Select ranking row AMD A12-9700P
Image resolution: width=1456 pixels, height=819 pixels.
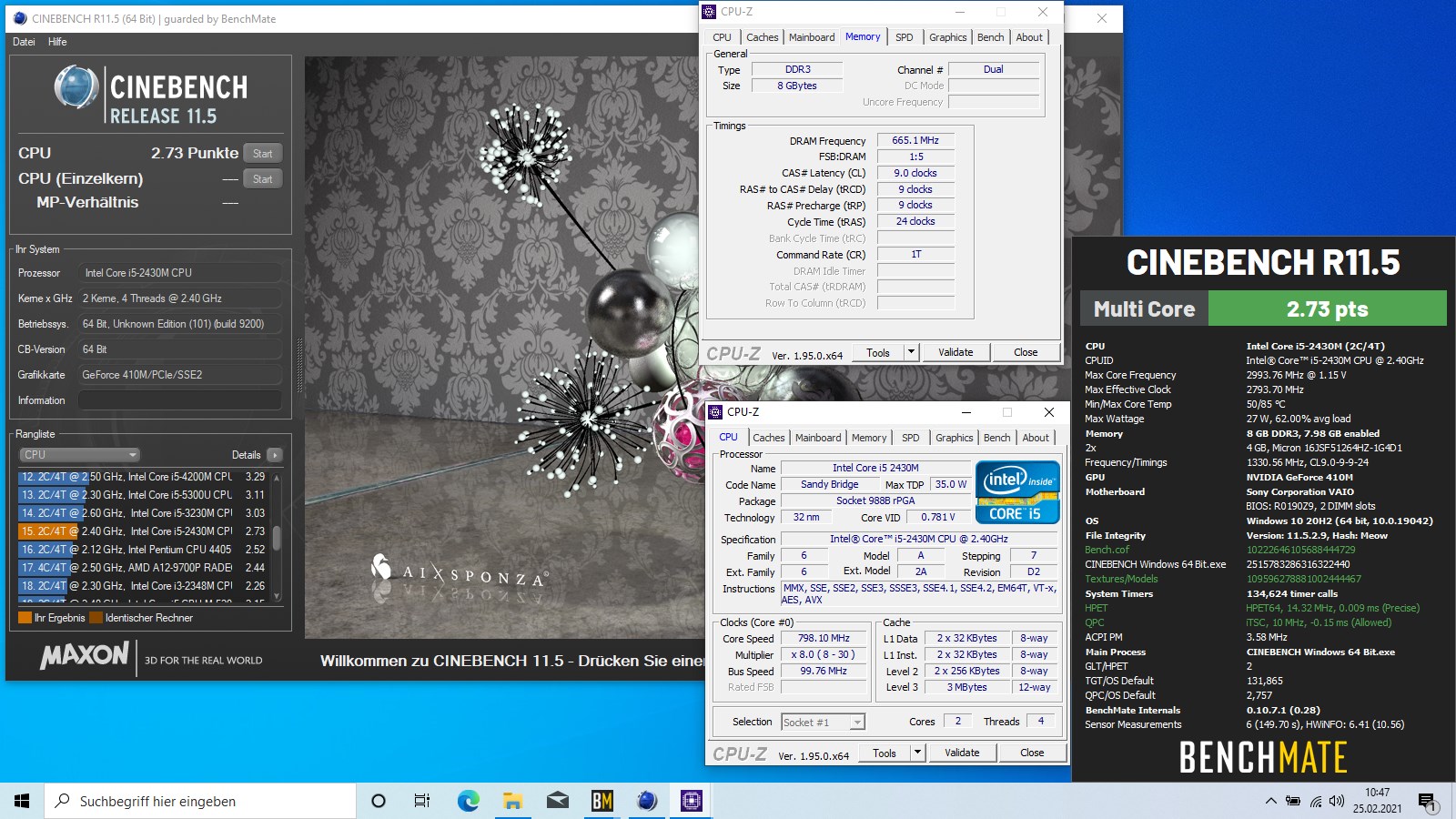143,568
